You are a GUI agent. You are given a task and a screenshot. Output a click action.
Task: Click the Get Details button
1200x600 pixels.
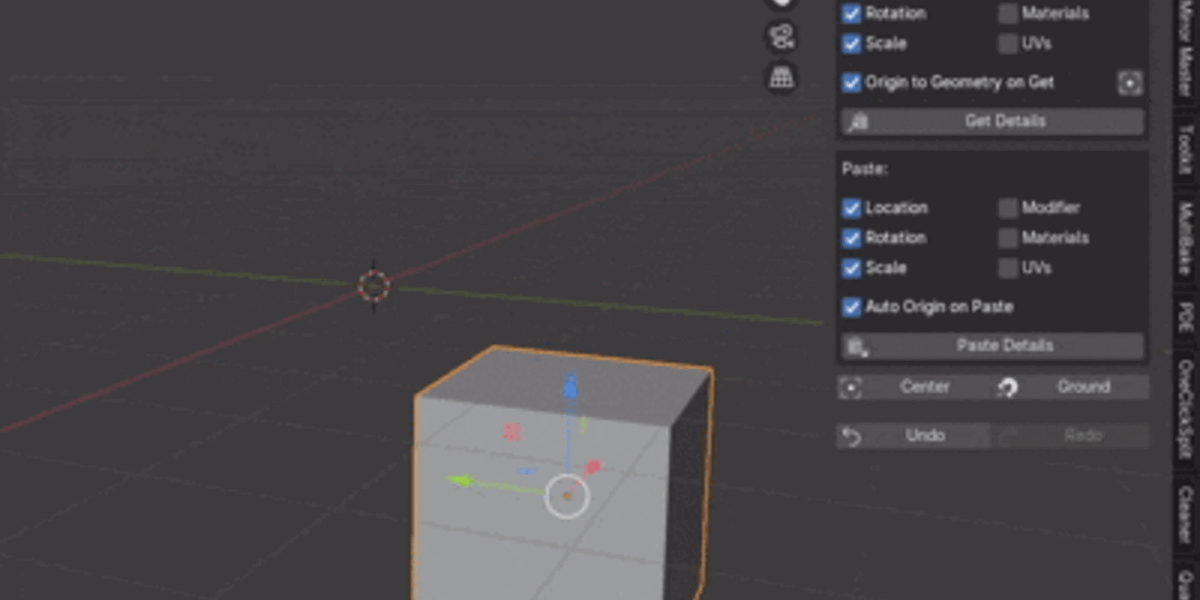992,121
